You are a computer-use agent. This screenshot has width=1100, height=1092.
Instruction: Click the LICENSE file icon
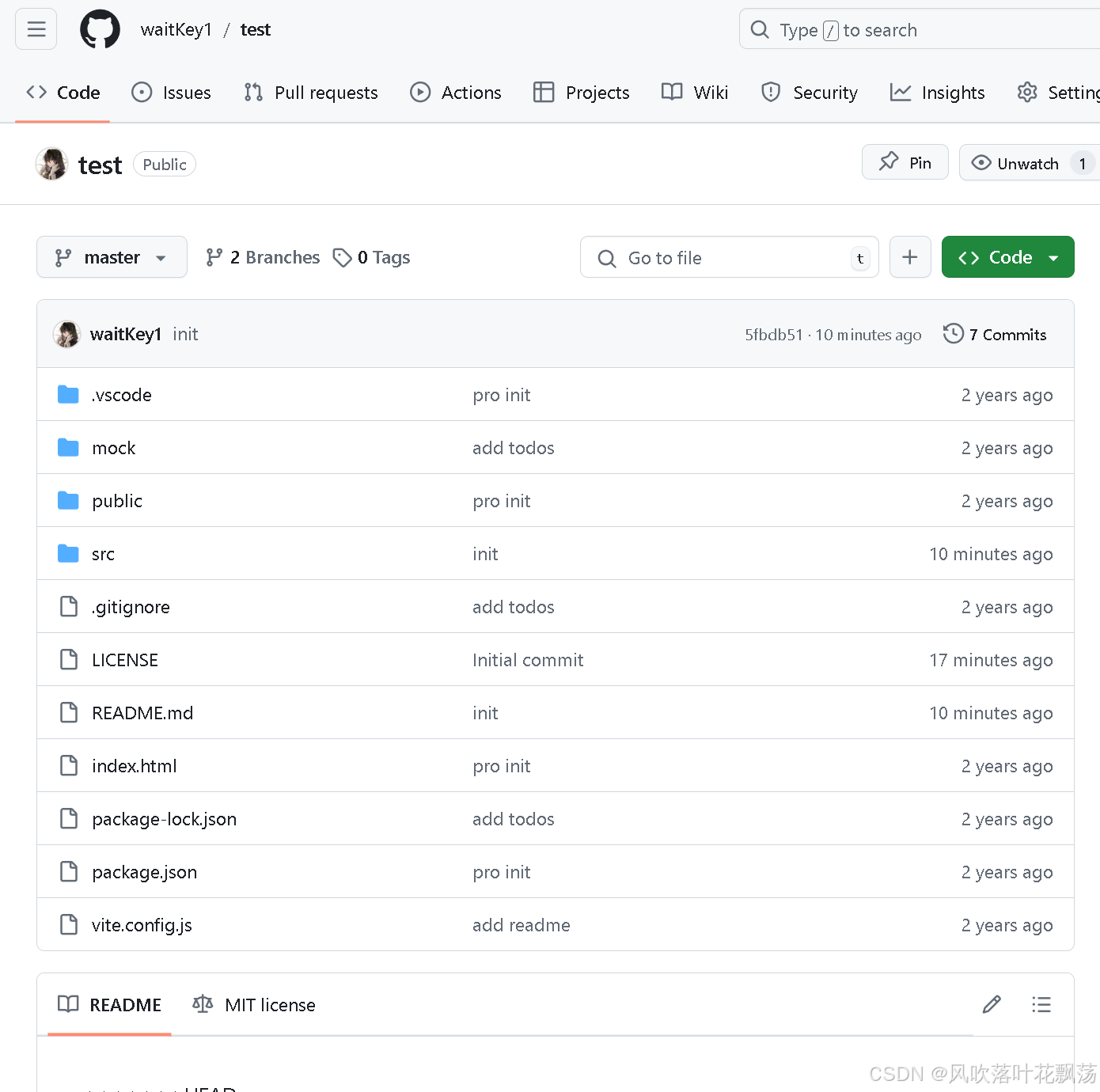69,659
